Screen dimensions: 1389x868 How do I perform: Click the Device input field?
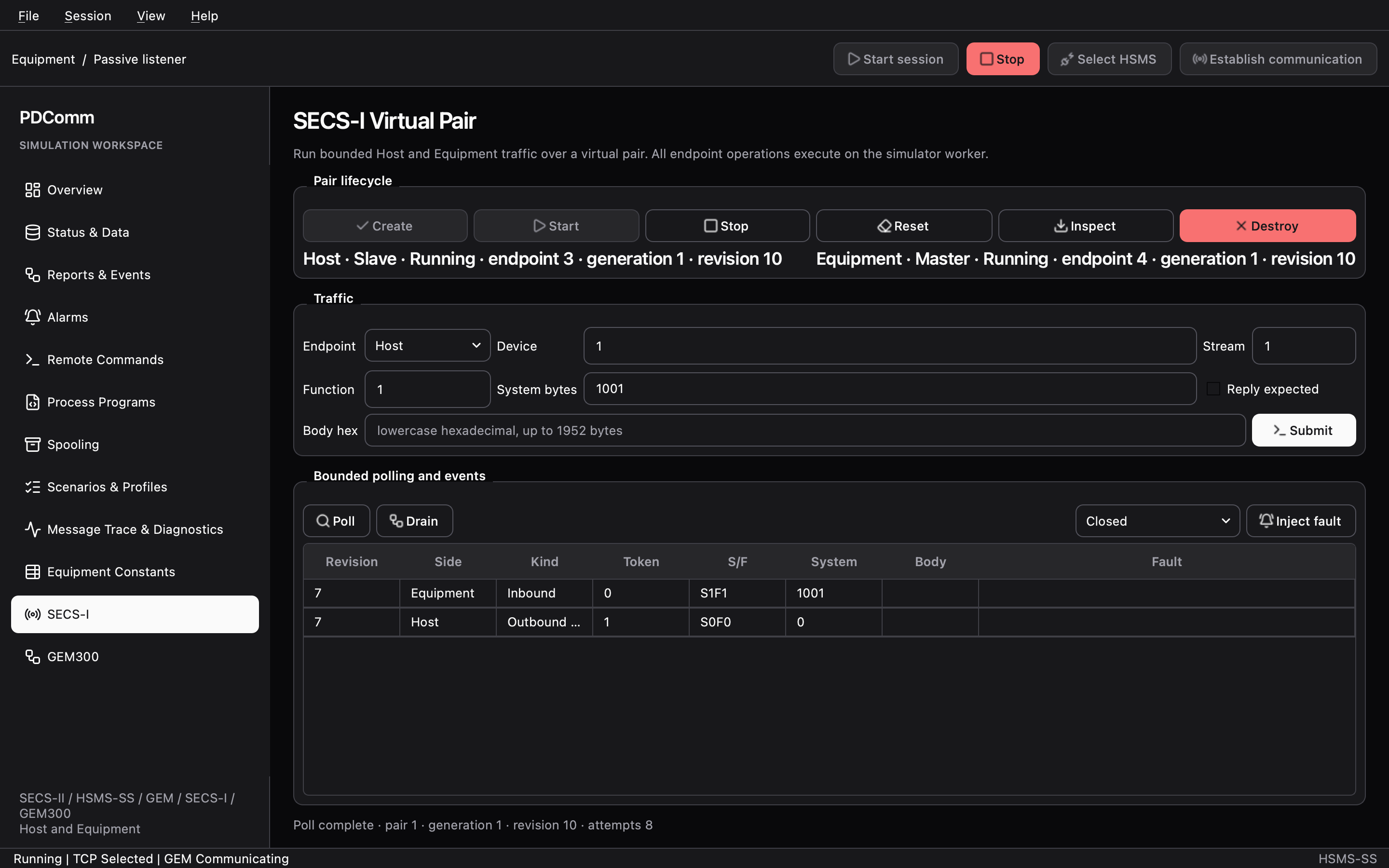890,346
